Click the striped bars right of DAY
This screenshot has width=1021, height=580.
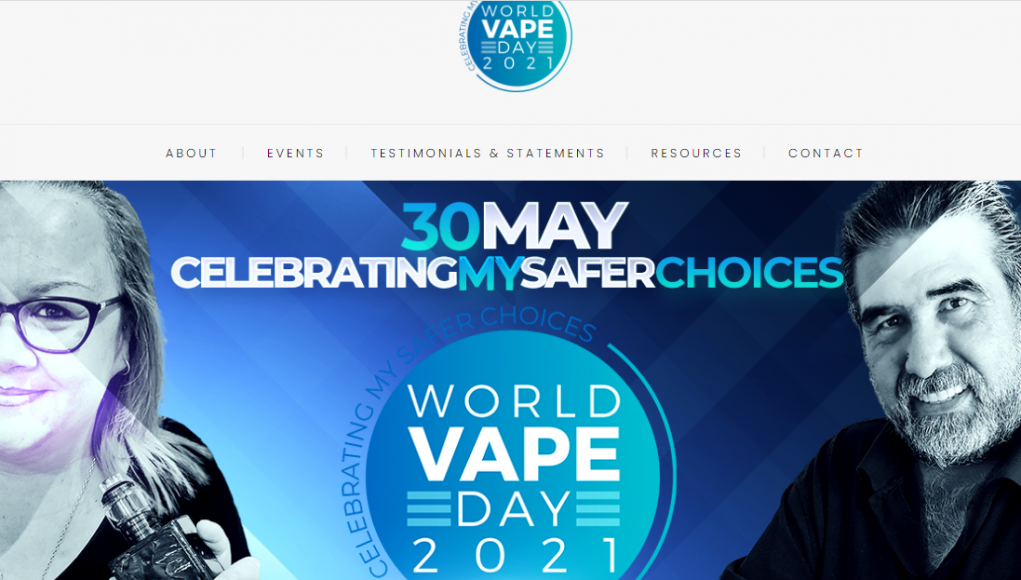598,509
